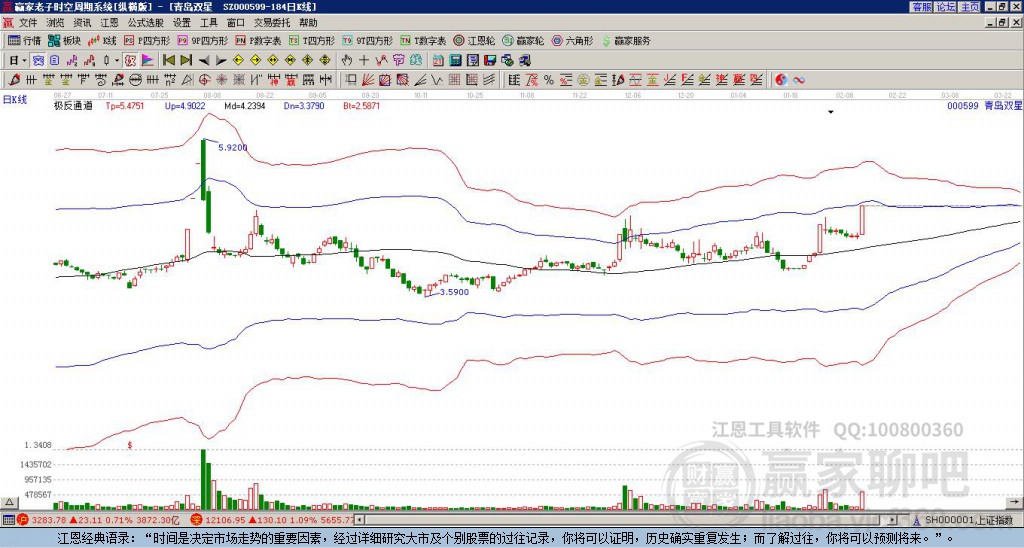Open the P四方形 tool
This screenshot has width=1024, height=548.
click(147, 40)
